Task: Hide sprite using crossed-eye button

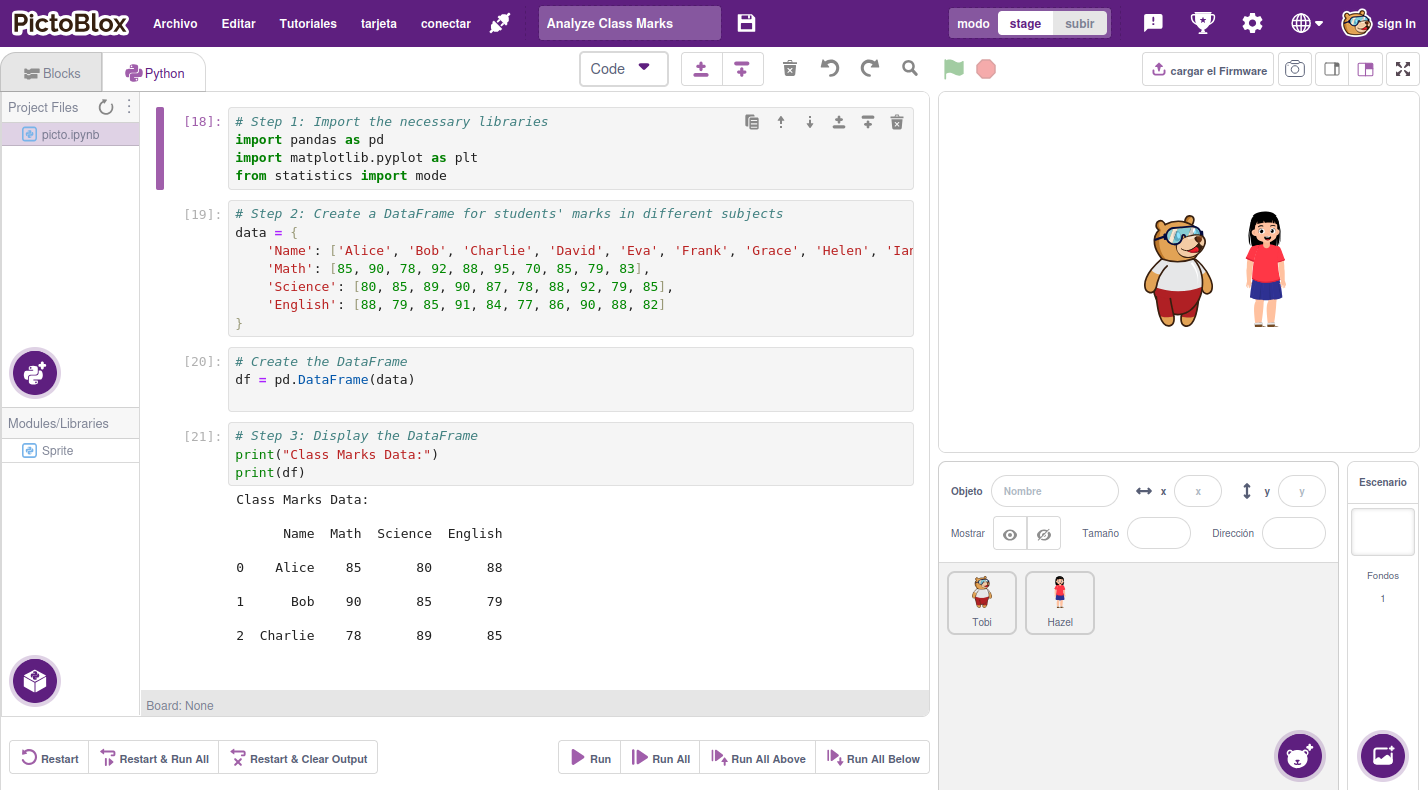Action: point(1043,534)
